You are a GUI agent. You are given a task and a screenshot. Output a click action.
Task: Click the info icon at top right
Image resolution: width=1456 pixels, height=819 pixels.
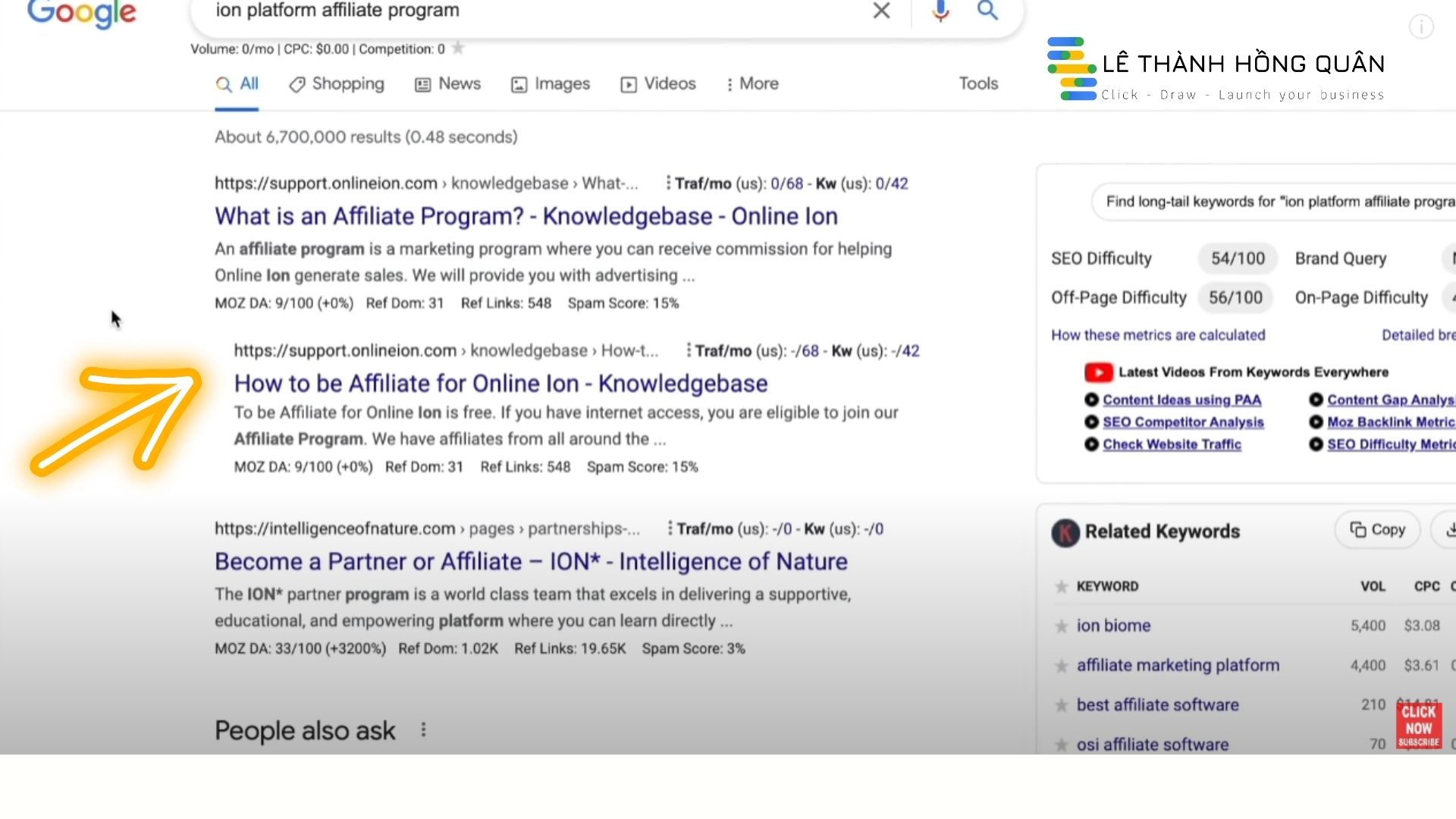[1421, 27]
